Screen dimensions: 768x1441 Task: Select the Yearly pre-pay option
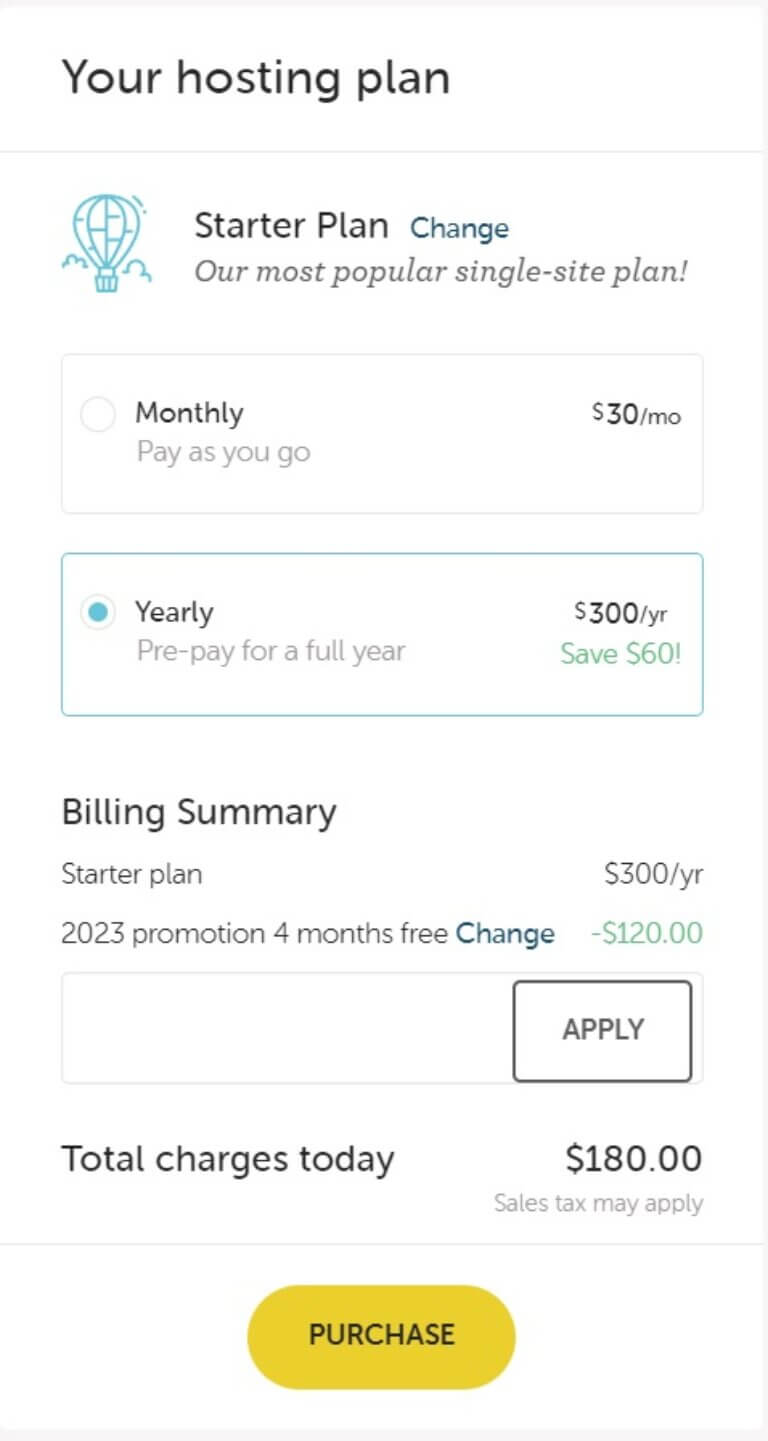tap(98, 612)
